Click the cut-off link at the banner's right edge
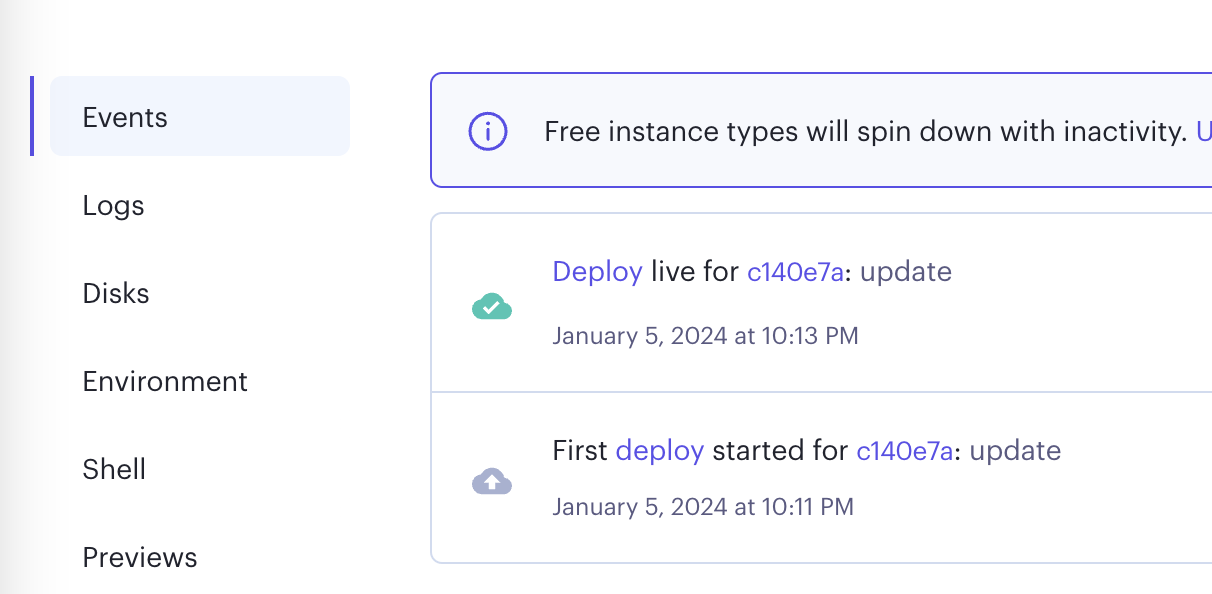 [x=1203, y=131]
